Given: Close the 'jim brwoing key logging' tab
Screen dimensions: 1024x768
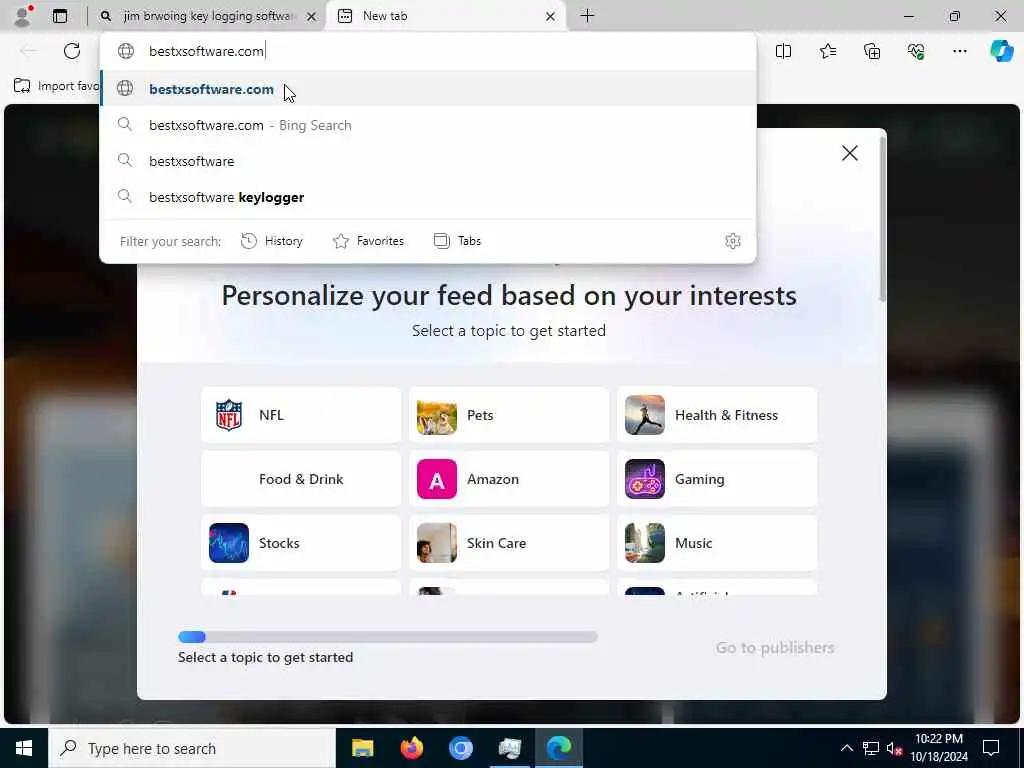Looking at the screenshot, I should point(312,16).
